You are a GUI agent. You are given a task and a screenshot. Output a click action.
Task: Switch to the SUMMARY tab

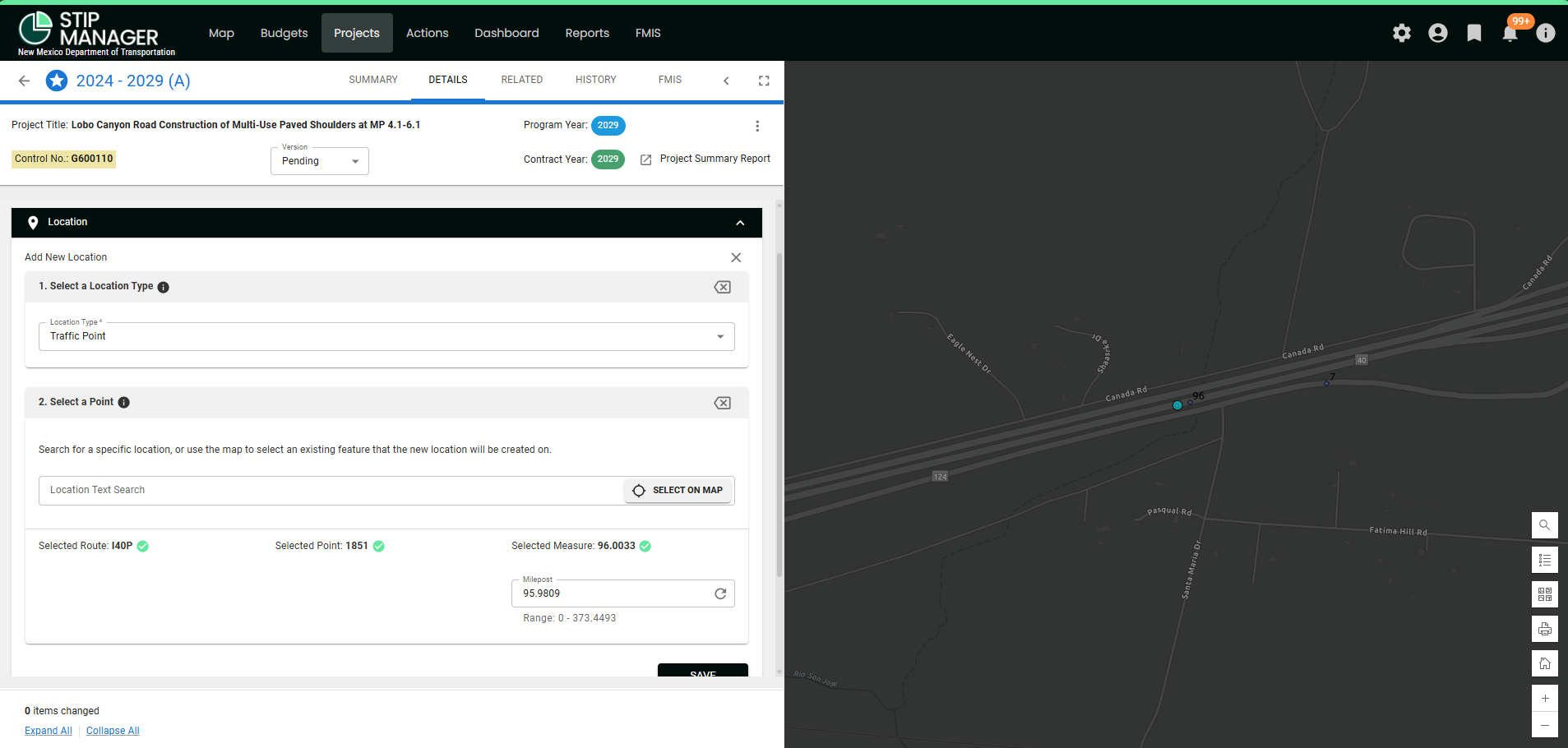click(373, 80)
